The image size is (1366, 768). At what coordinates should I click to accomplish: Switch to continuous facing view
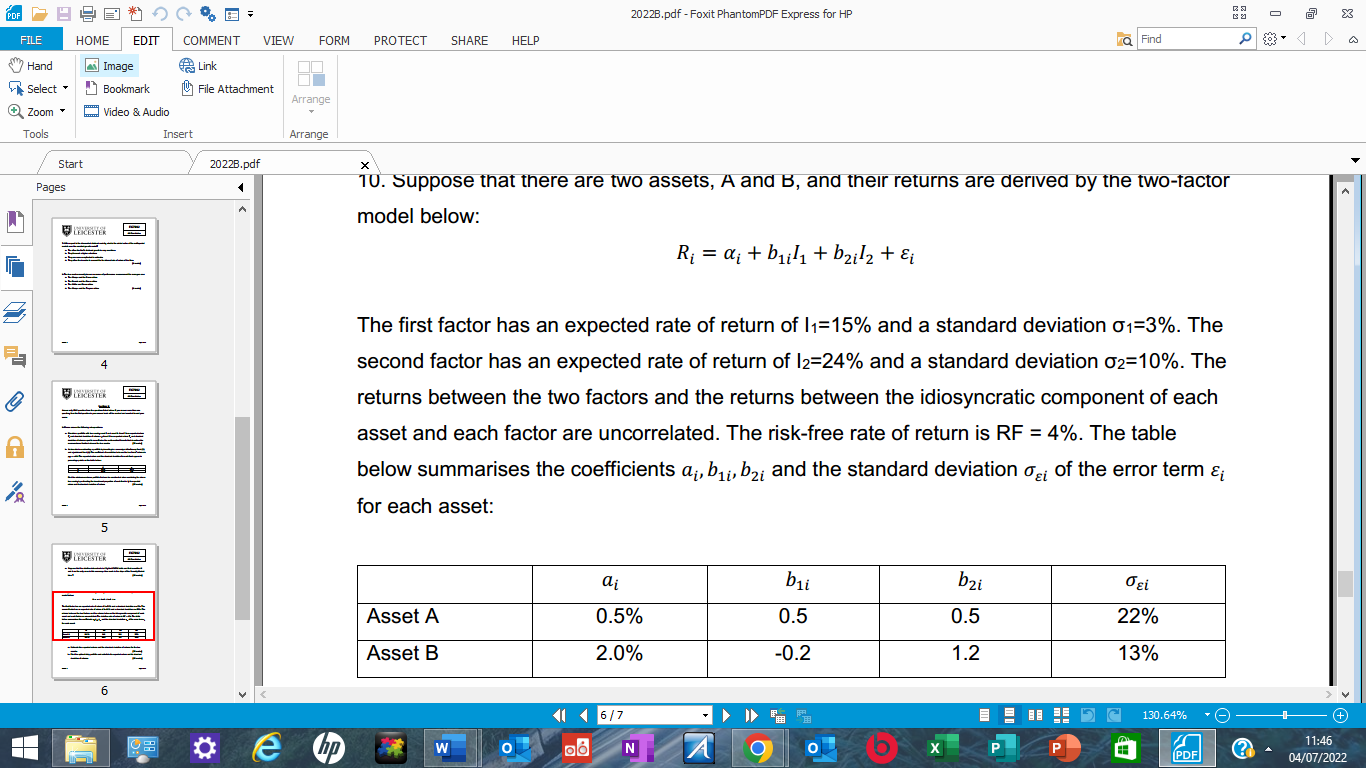click(1061, 715)
